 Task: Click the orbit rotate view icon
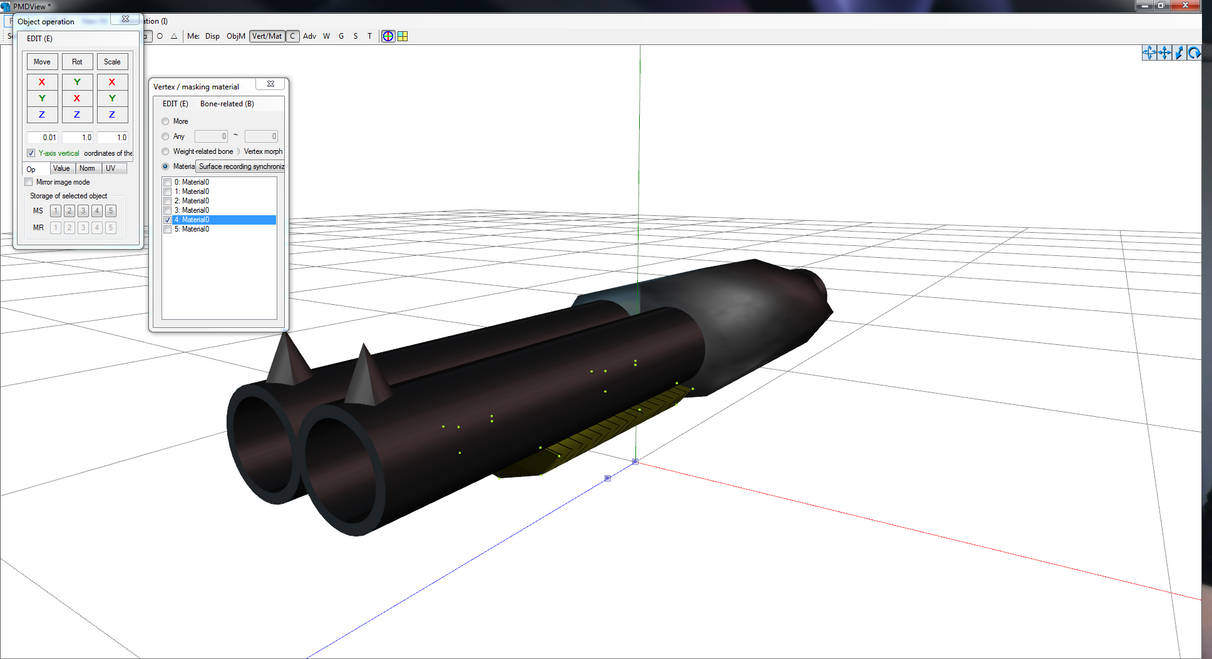point(1150,53)
